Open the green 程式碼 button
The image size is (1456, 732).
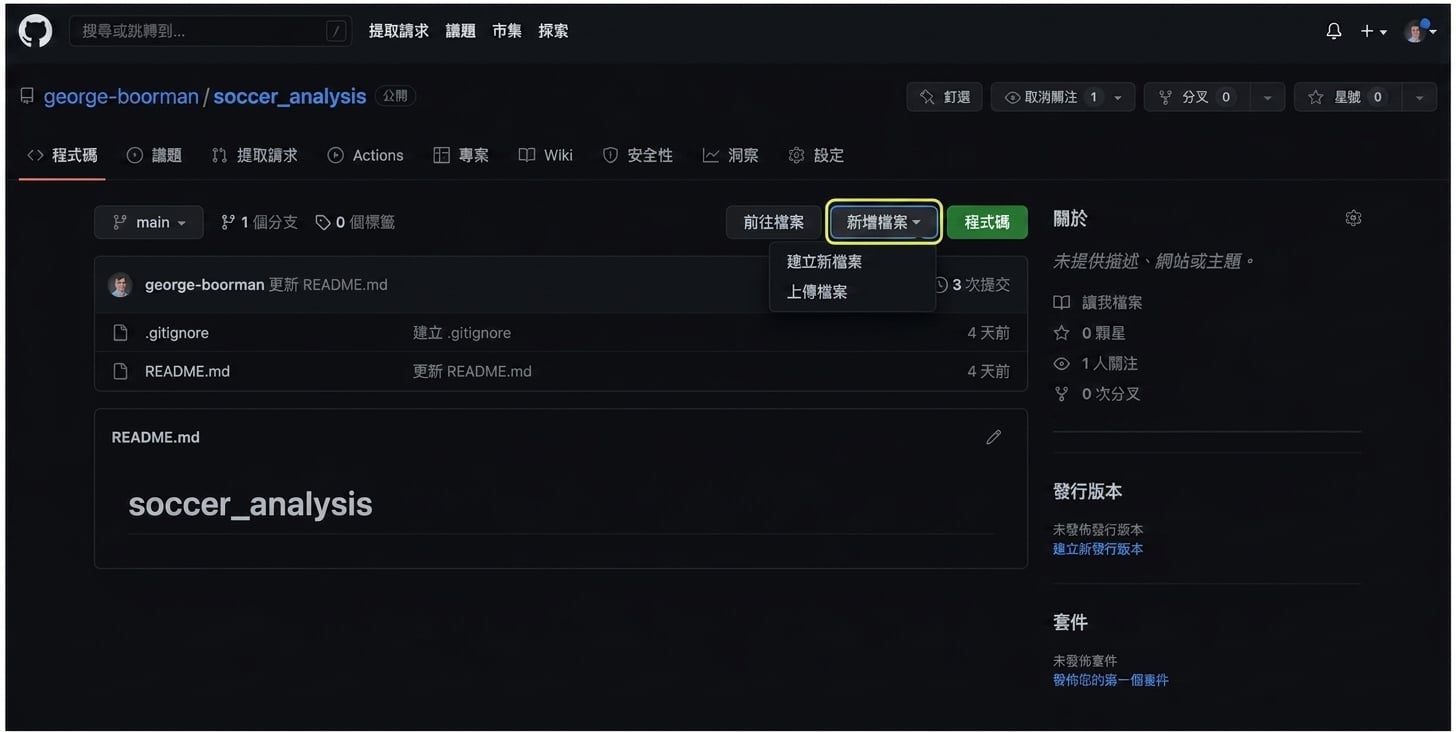click(x=987, y=222)
